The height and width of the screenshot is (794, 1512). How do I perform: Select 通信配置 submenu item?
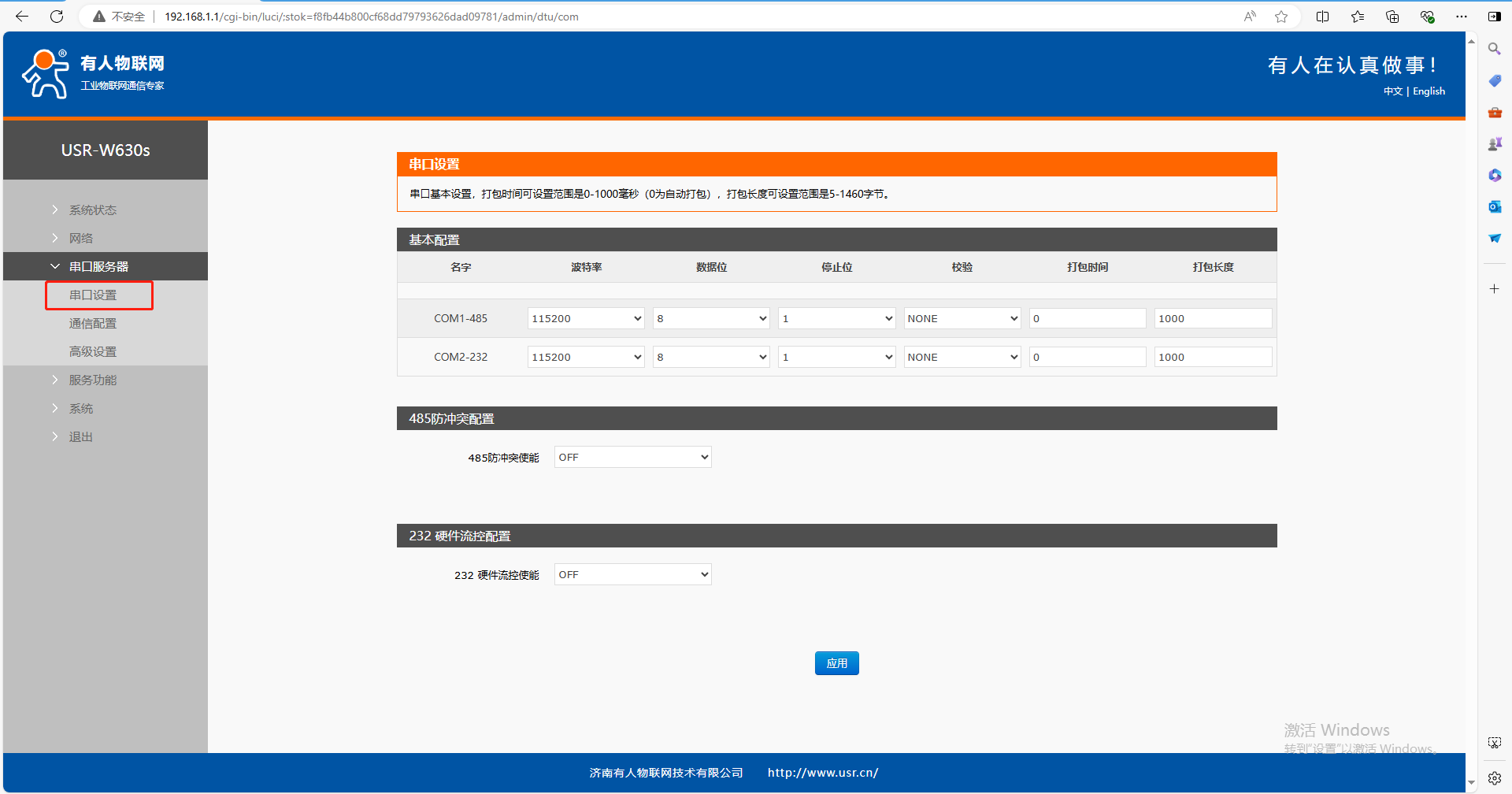(92, 324)
